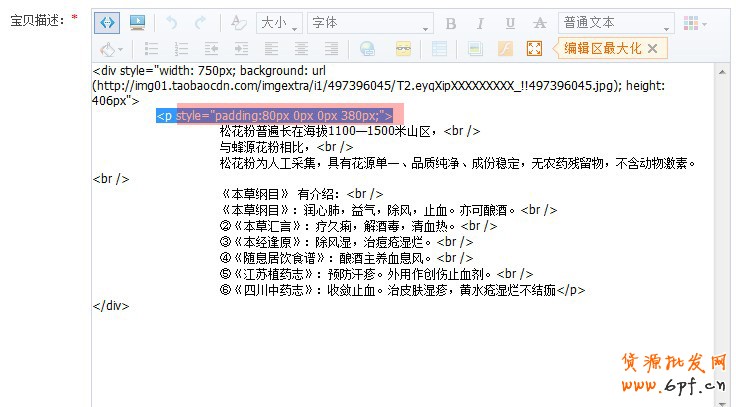The height and width of the screenshot is (407, 736).
Task: Open the 字体 font family dropdown
Action: pos(369,23)
